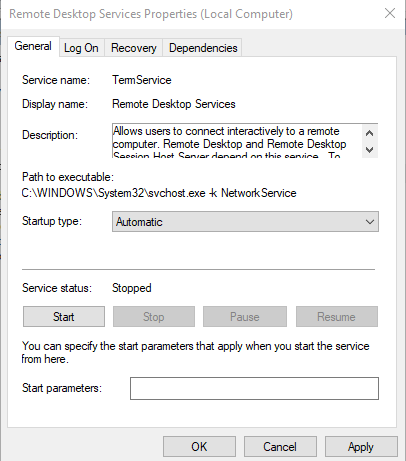Click the service name TermService text
The width and height of the screenshot is (406, 461).
coord(142,80)
